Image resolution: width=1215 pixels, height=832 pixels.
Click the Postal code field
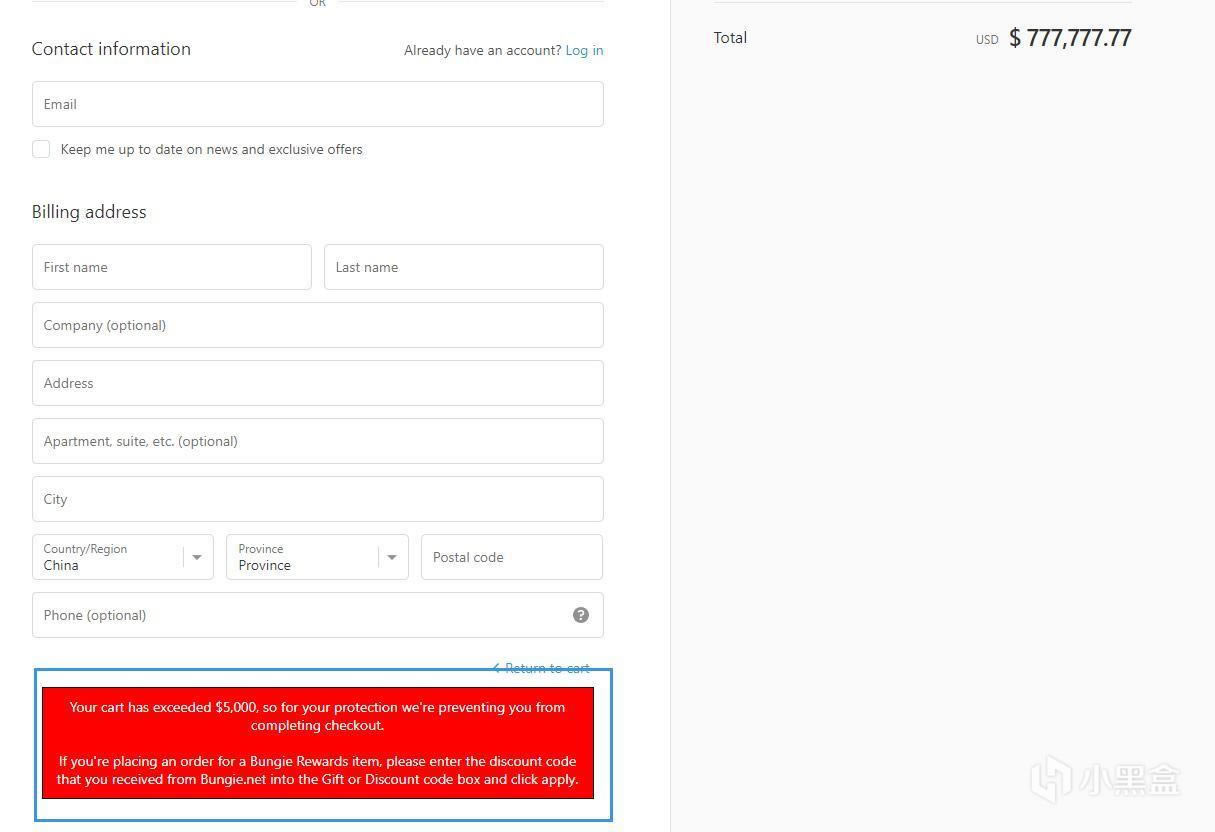(x=511, y=557)
